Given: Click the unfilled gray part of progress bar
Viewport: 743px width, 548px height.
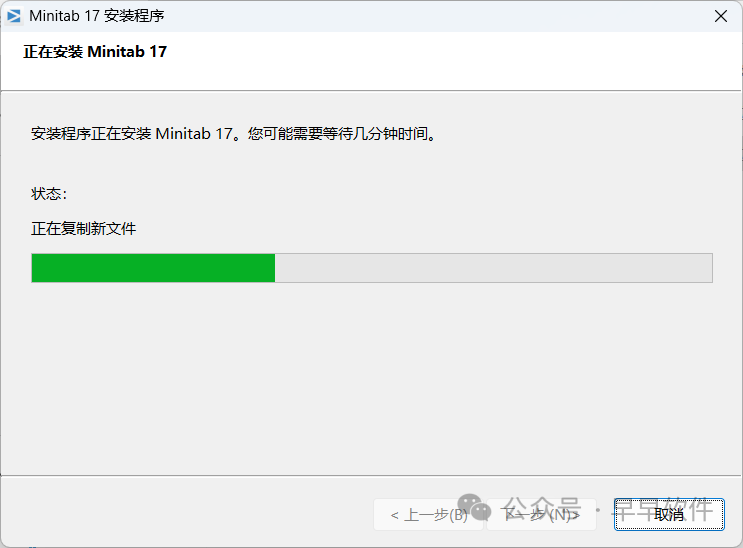Looking at the screenshot, I should point(493,268).
